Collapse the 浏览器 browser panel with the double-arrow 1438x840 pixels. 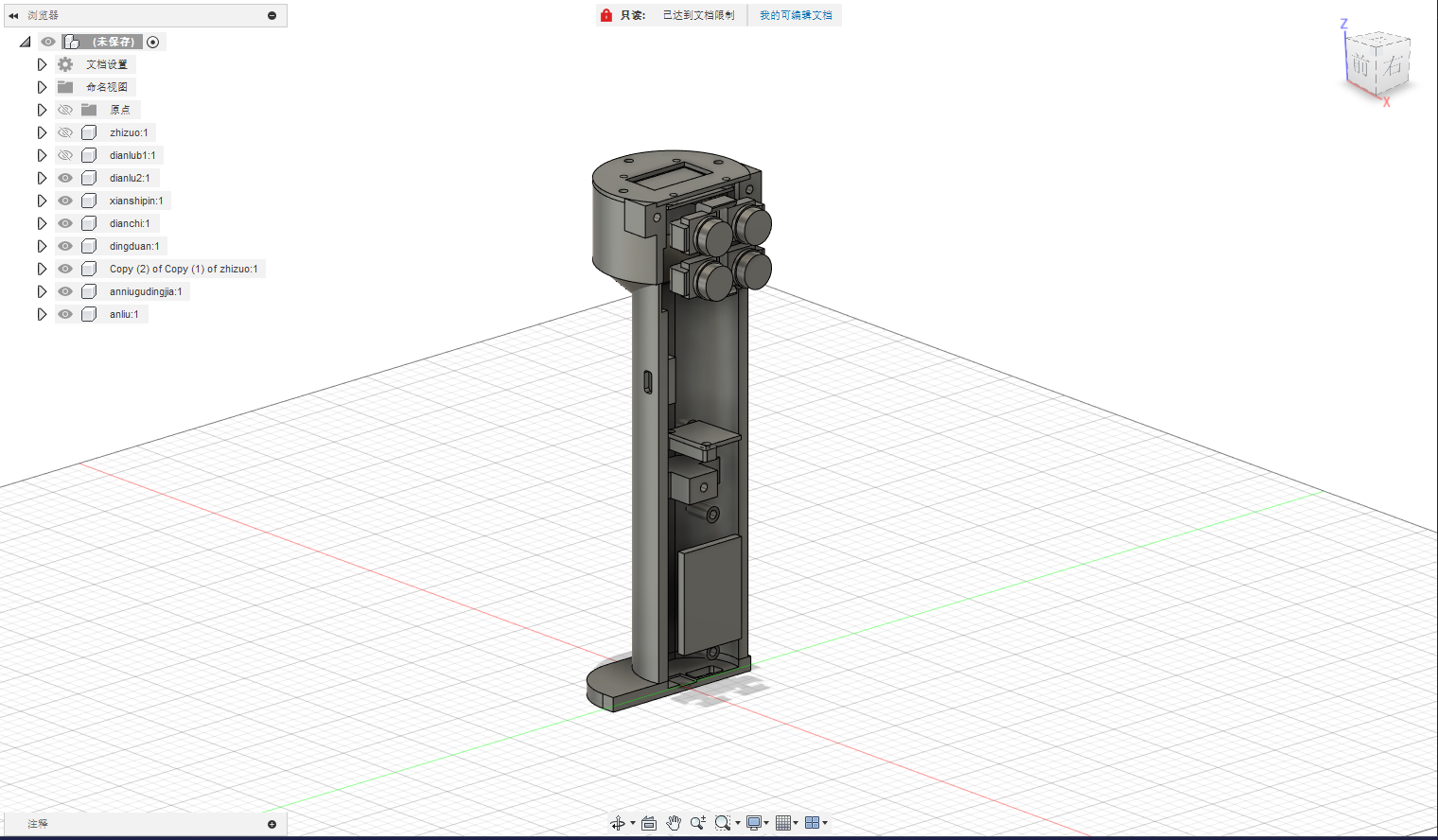click(13, 15)
